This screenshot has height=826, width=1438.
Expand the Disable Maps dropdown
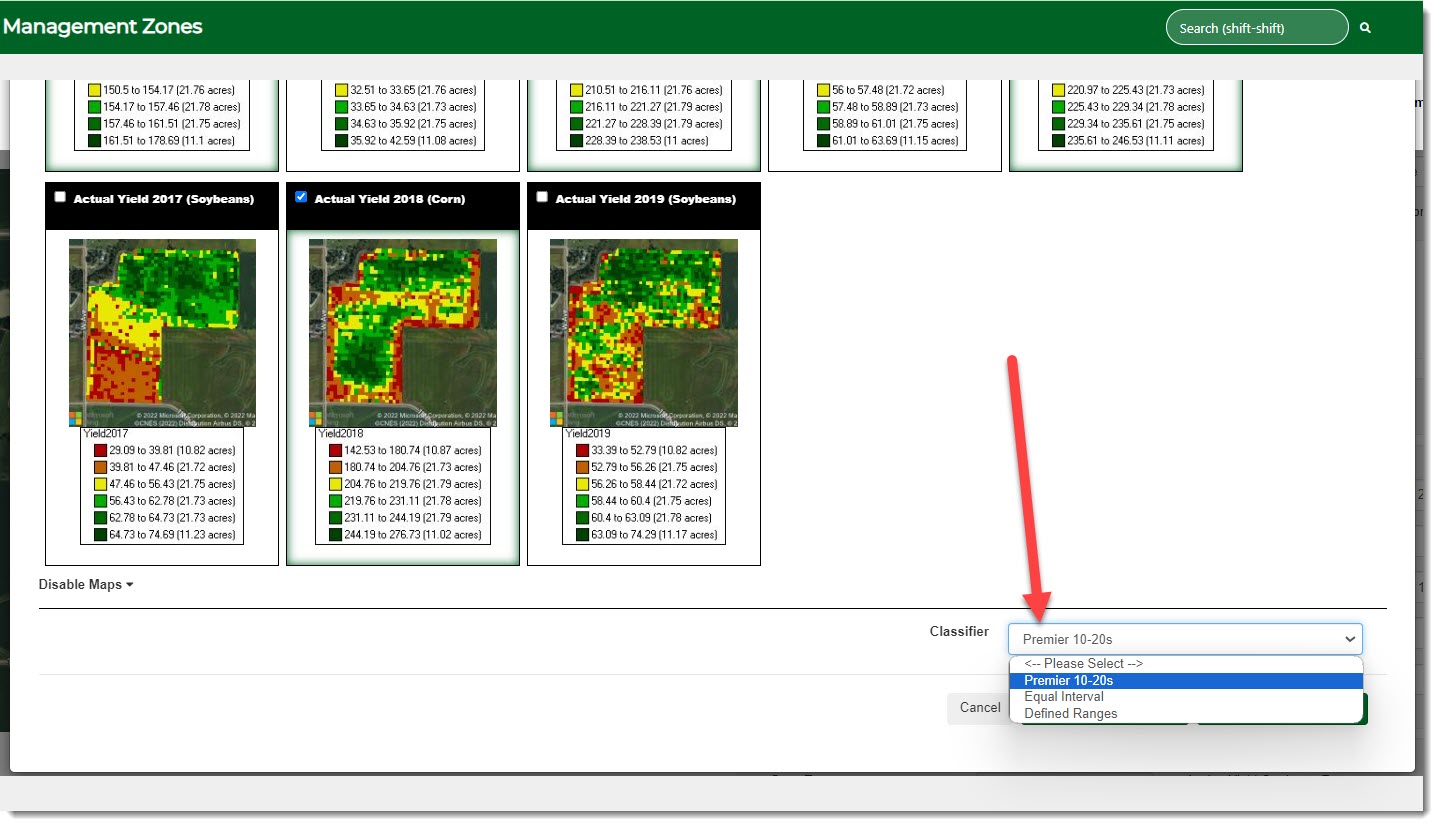(x=86, y=585)
